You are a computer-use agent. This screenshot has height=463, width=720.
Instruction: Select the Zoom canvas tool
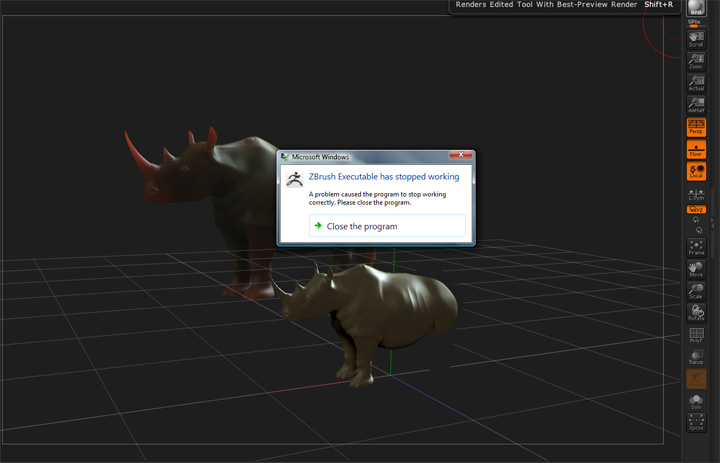(x=696, y=61)
